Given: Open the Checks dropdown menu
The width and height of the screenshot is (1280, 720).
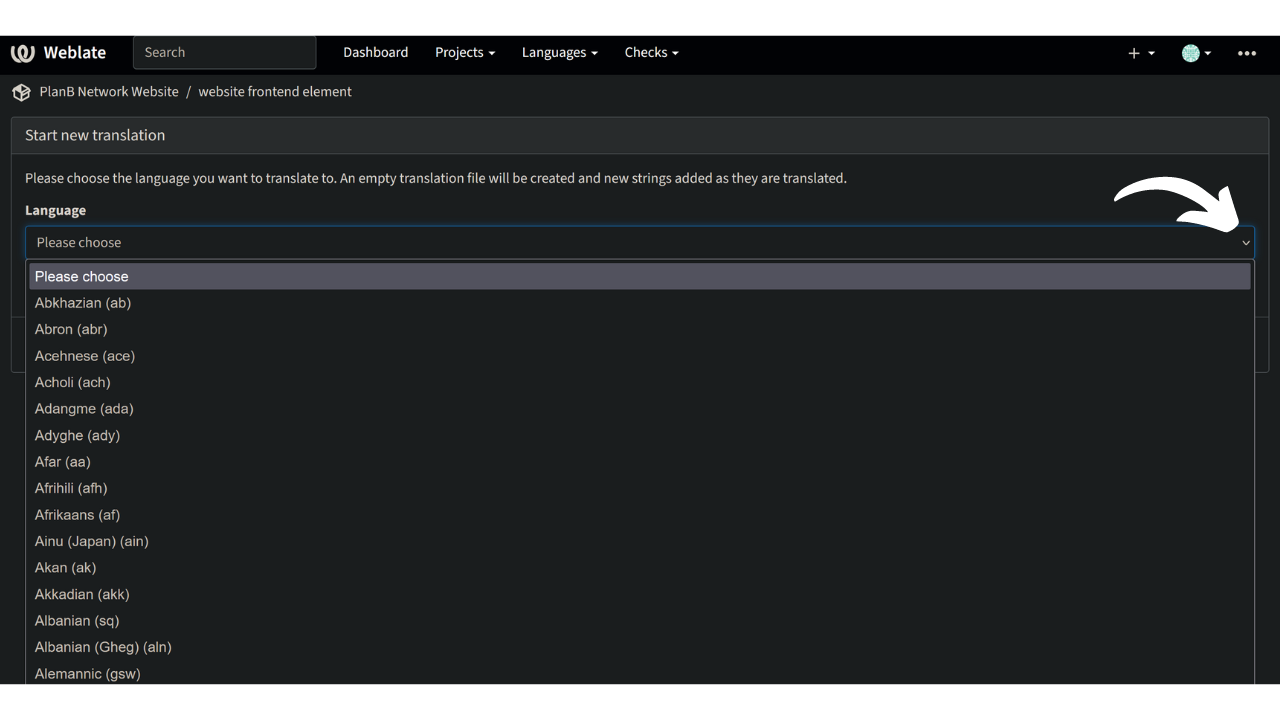Looking at the screenshot, I should [651, 52].
